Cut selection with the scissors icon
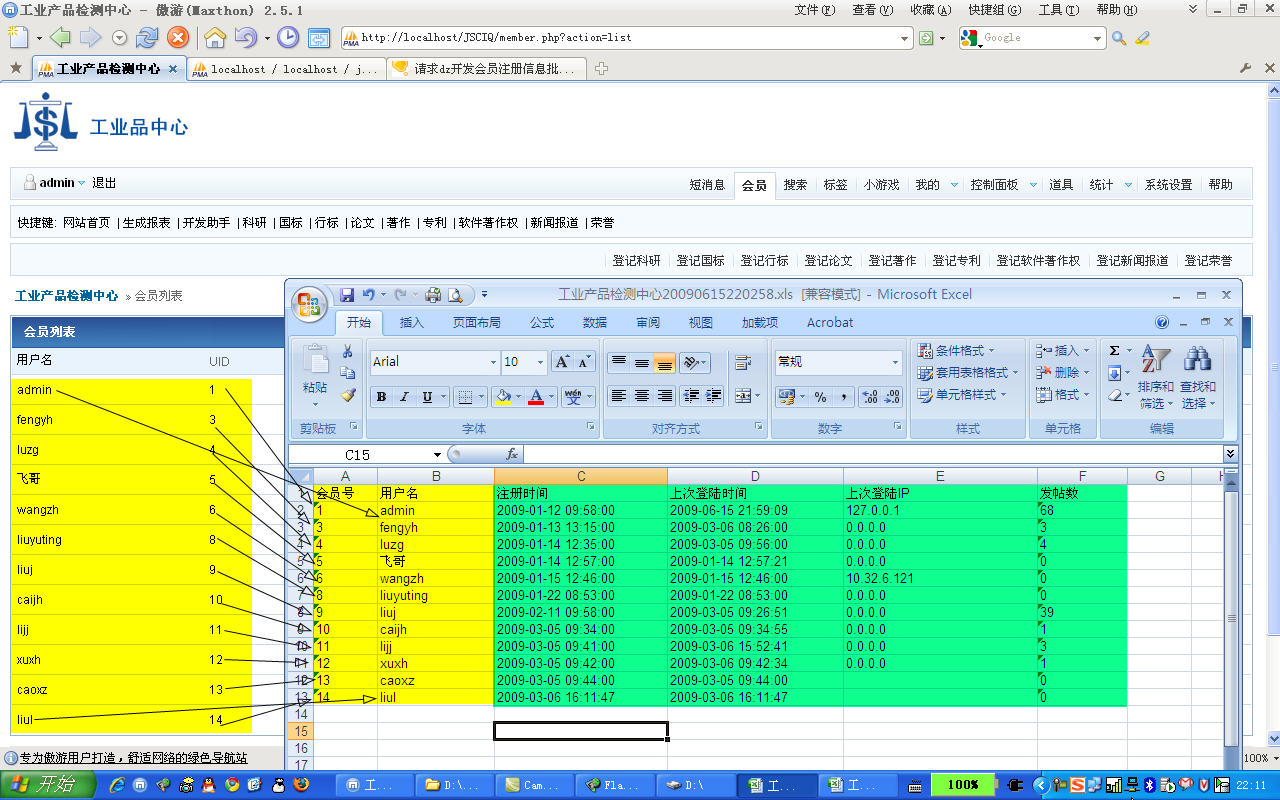1280x800 pixels. click(x=347, y=351)
